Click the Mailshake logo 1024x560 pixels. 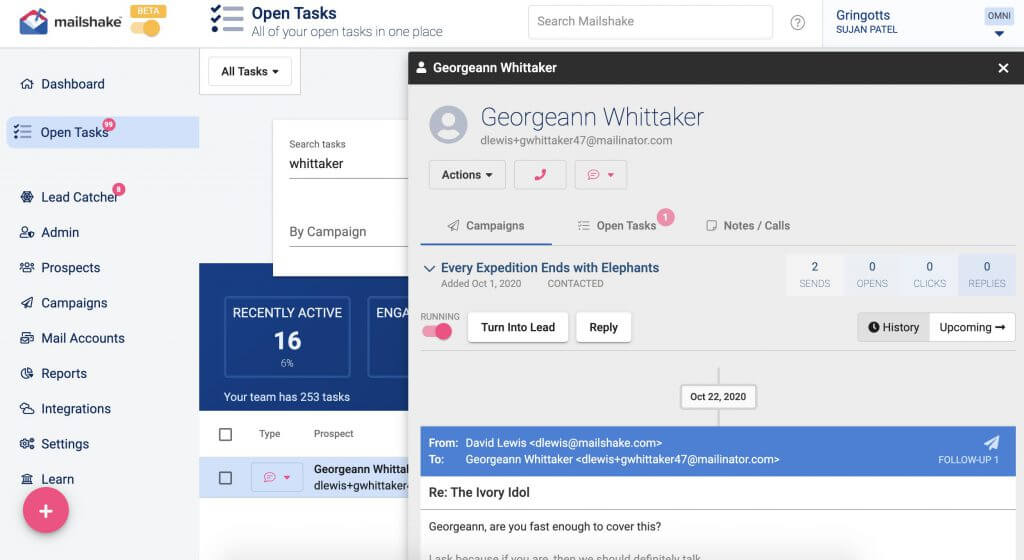(70, 22)
